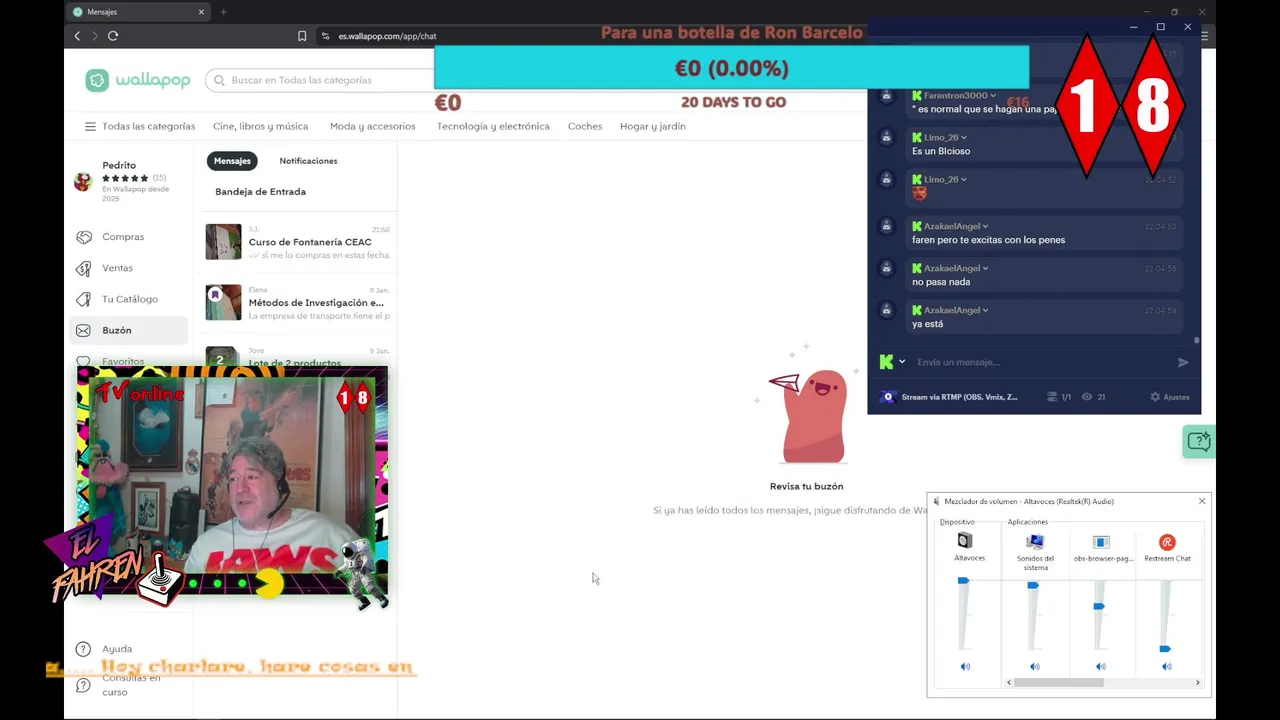Click the browser reload button
This screenshot has width=1280, height=720.
(113, 36)
